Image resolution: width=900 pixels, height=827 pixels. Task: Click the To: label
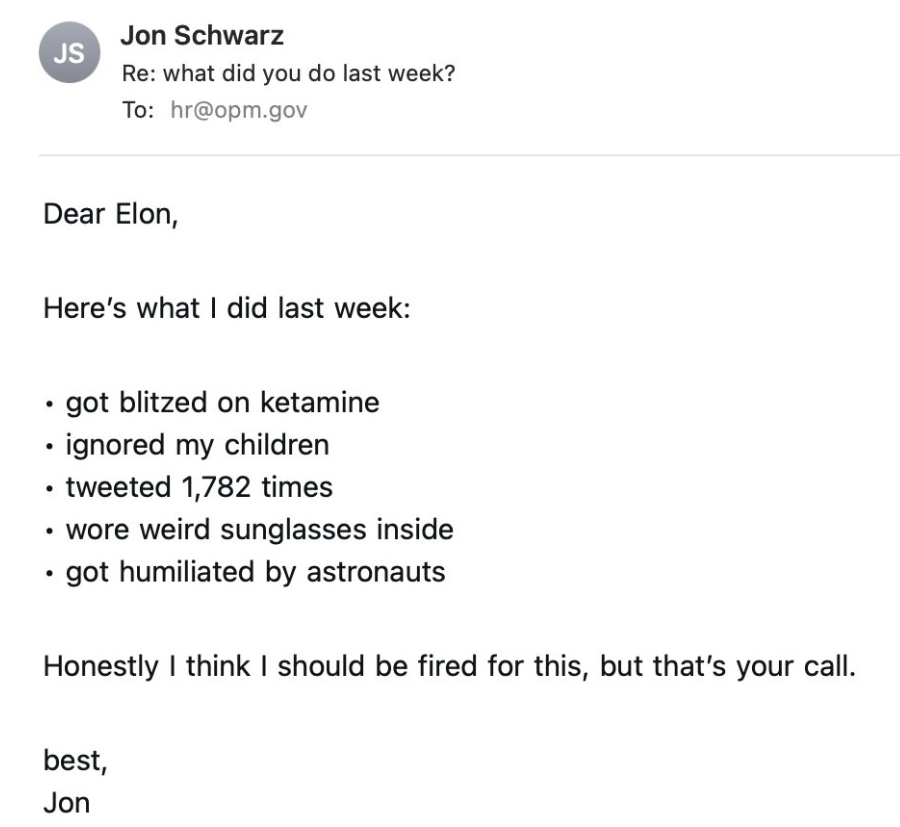point(138,110)
